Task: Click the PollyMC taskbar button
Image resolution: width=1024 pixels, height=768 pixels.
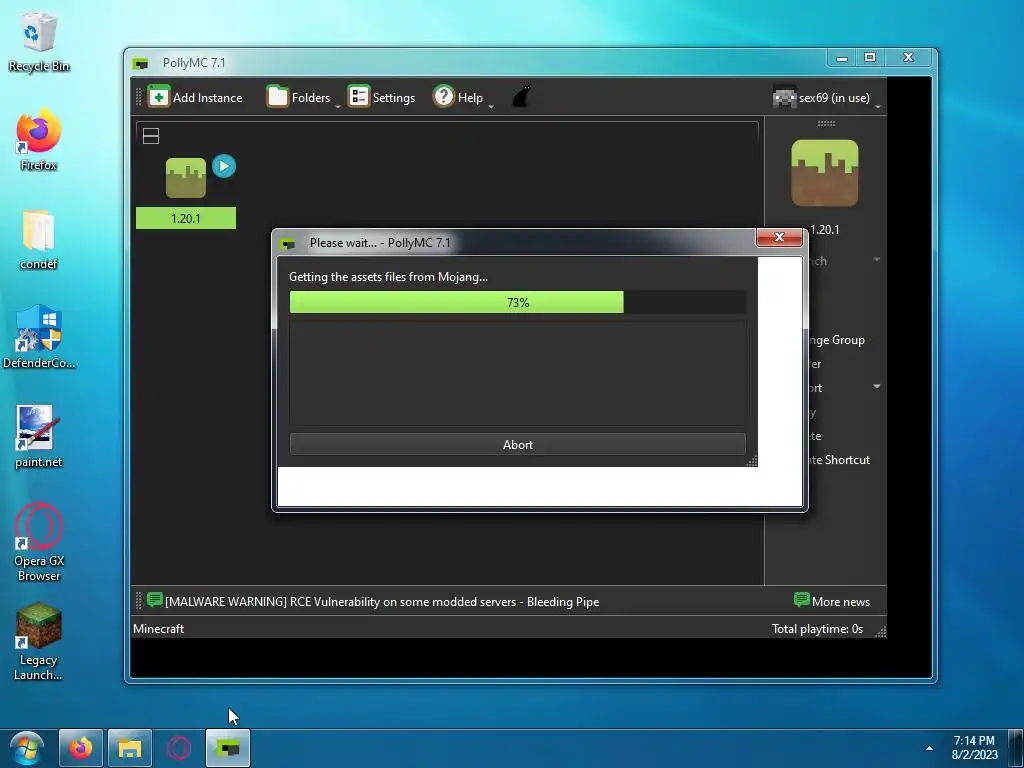Action: tap(228, 748)
